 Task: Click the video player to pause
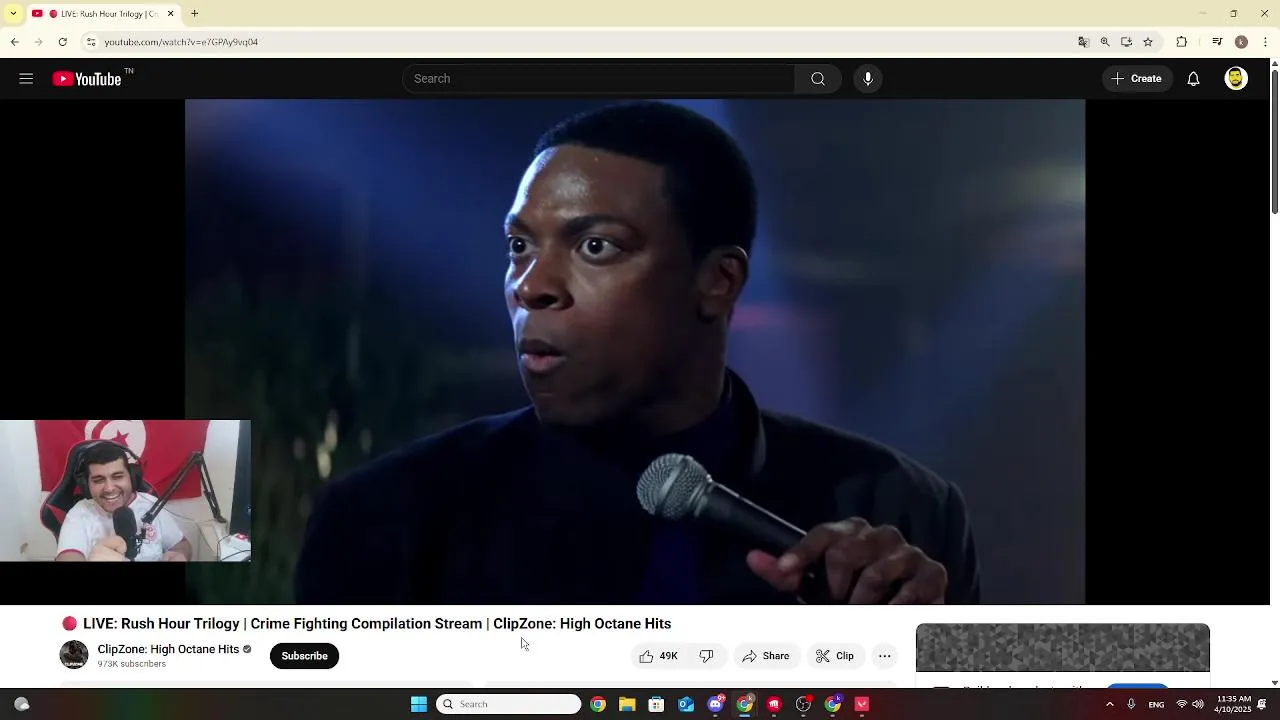(x=635, y=352)
